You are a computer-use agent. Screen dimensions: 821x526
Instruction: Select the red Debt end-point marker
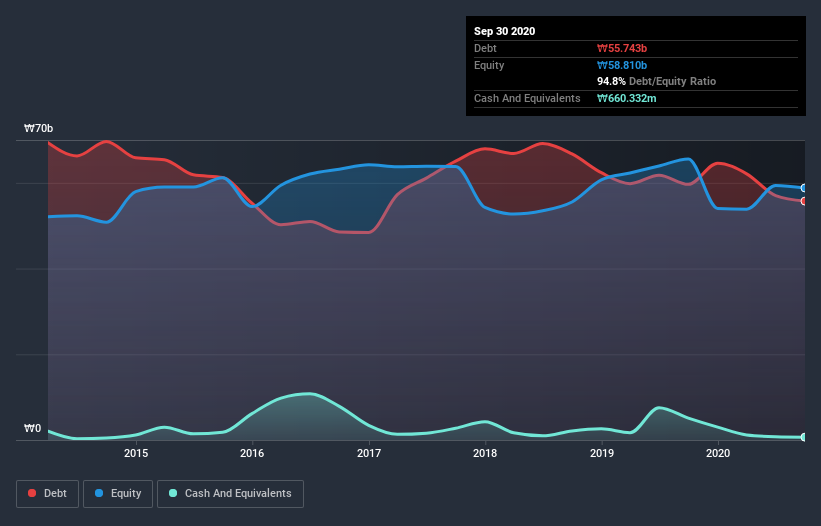[804, 201]
